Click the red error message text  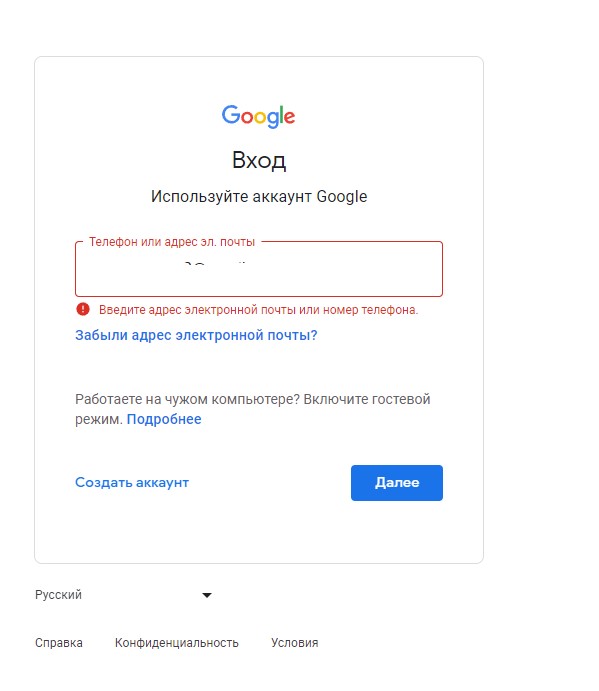point(258,310)
